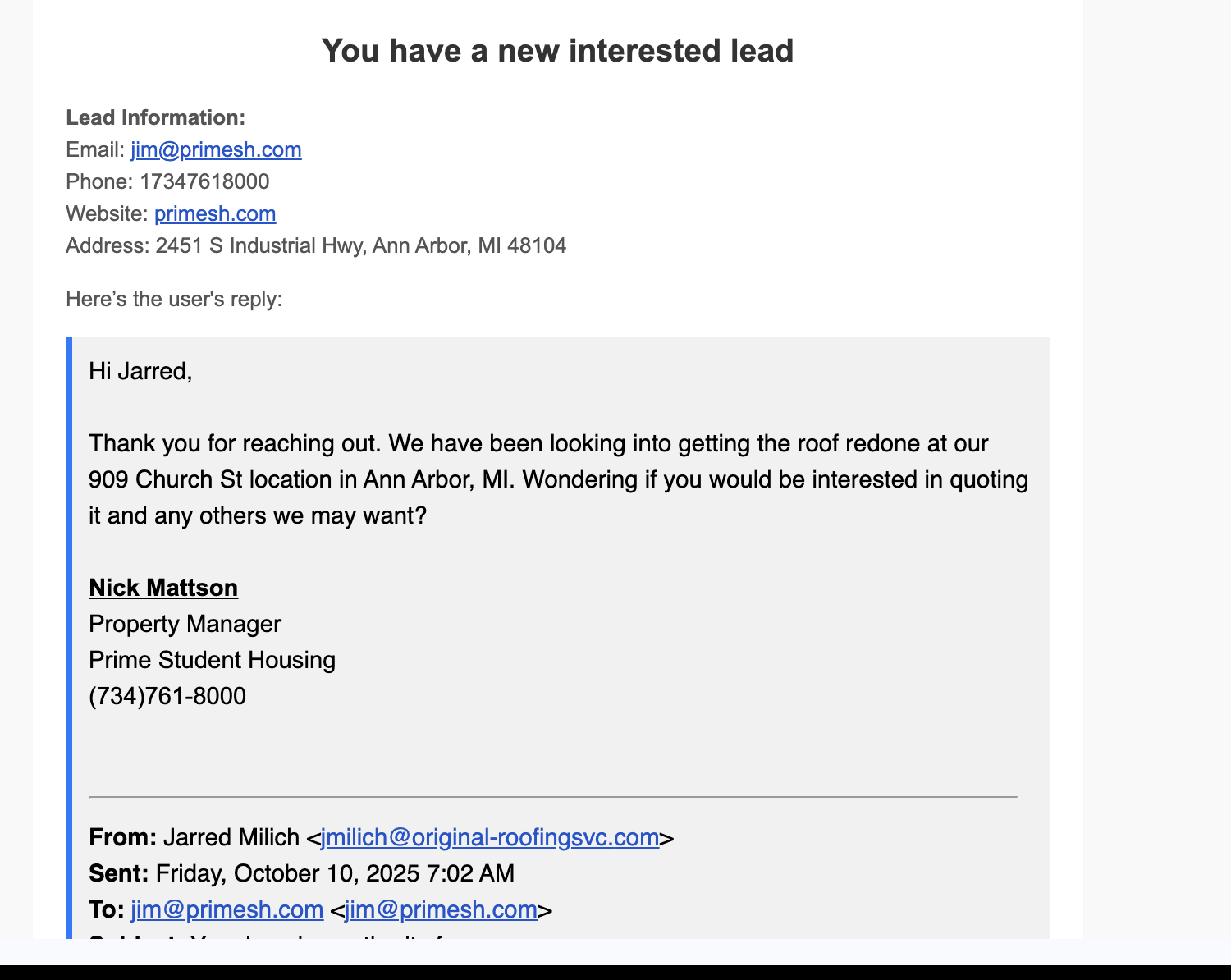
Task: Click the first jim@primesh.com in the To line
Action: (227, 909)
